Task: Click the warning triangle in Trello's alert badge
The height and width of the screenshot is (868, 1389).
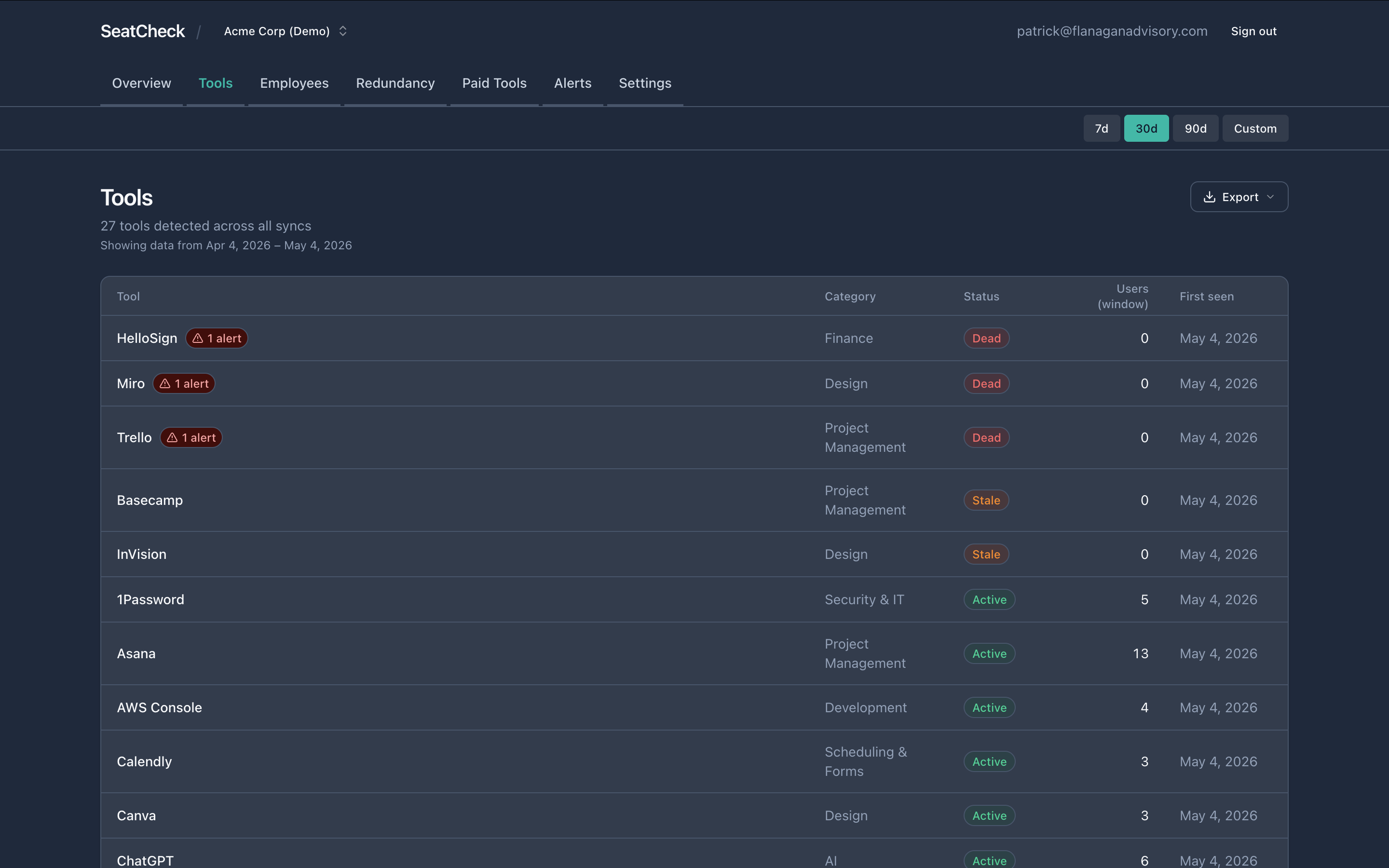Action: click(172, 437)
